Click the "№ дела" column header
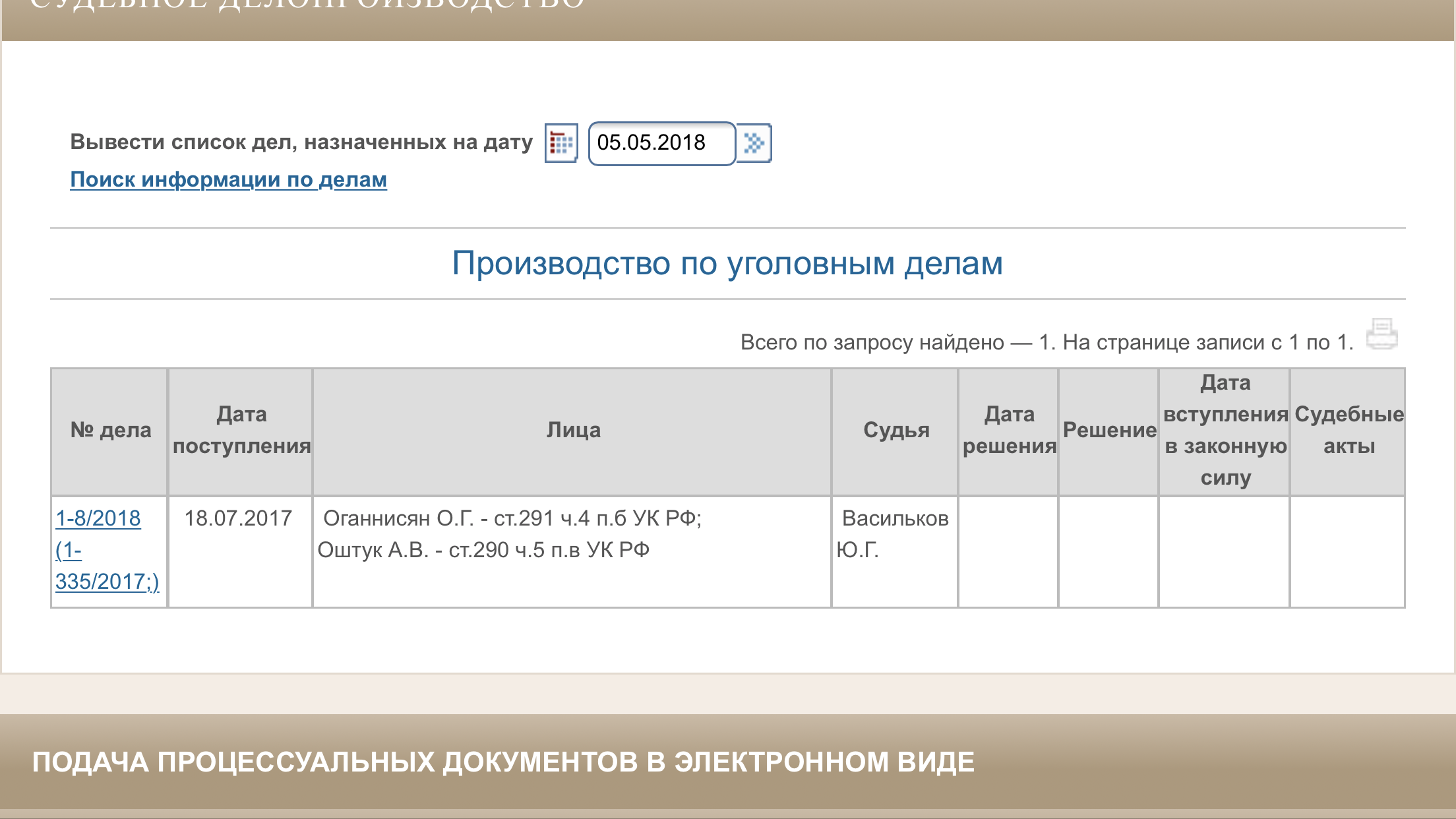The width and height of the screenshot is (1456, 819). [x=110, y=431]
